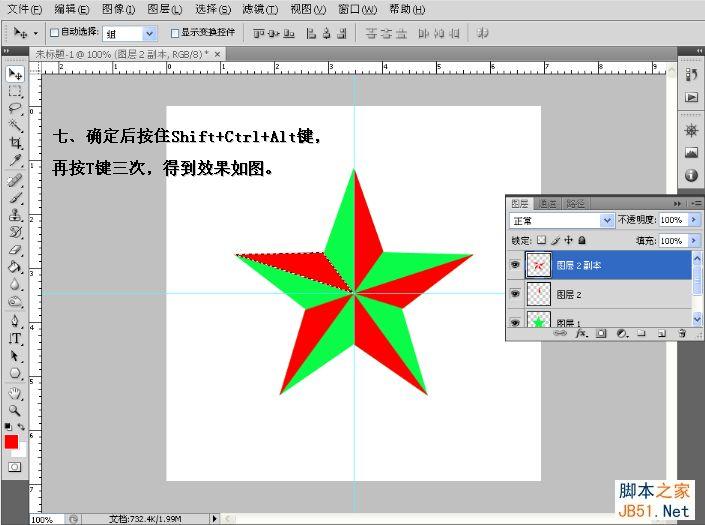The image size is (705, 525).
Task: Enable 自动选择 checkbox
Action: (x=54, y=32)
